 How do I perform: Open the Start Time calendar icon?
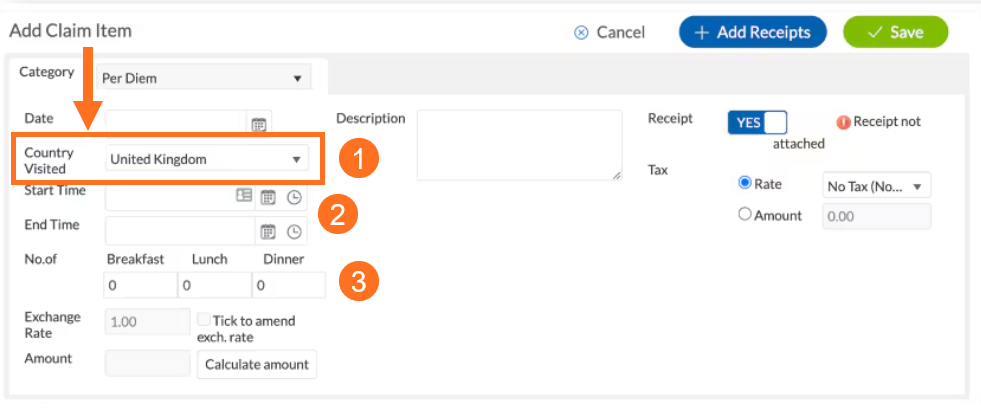pos(268,197)
